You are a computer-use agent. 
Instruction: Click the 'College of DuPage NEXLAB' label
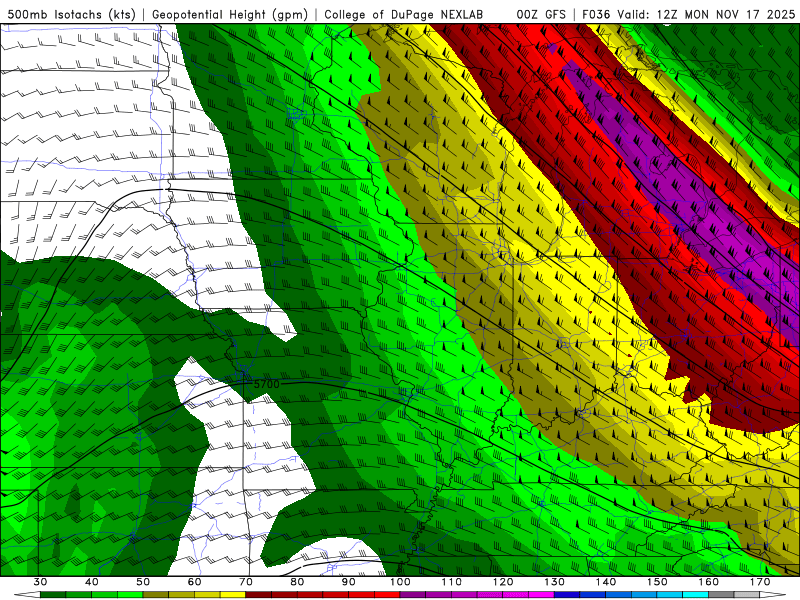pyautogui.click(x=403, y=14)
